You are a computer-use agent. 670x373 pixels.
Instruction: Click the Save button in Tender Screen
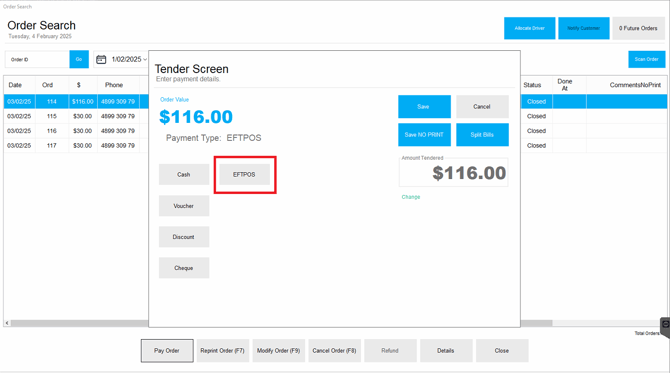point(424,106)
